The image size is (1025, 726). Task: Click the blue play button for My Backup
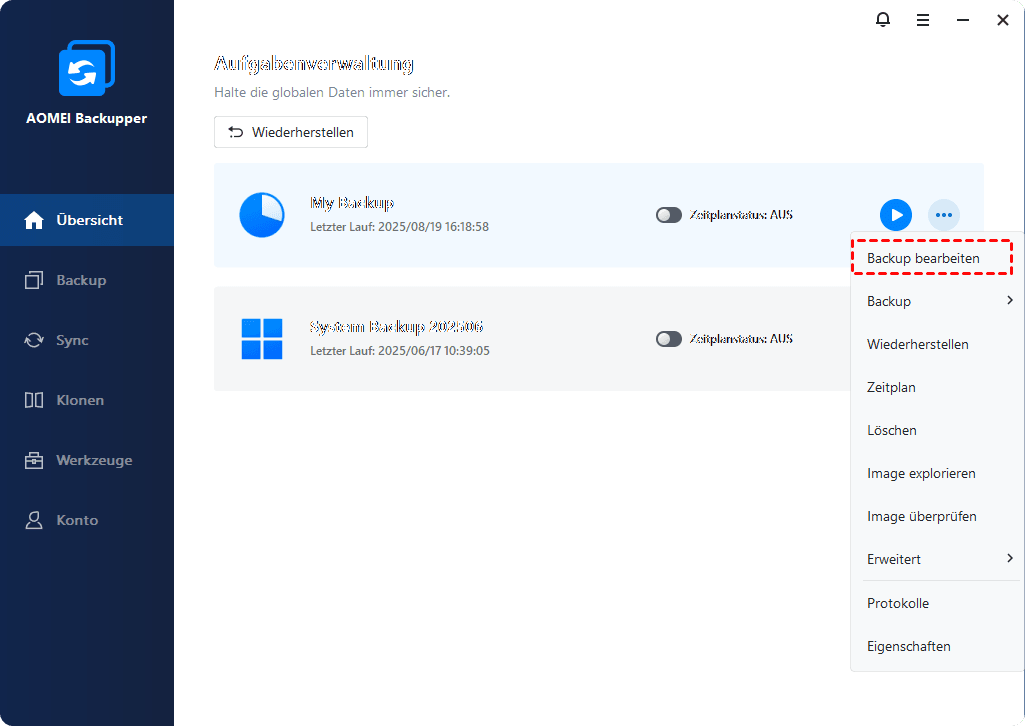896,215
